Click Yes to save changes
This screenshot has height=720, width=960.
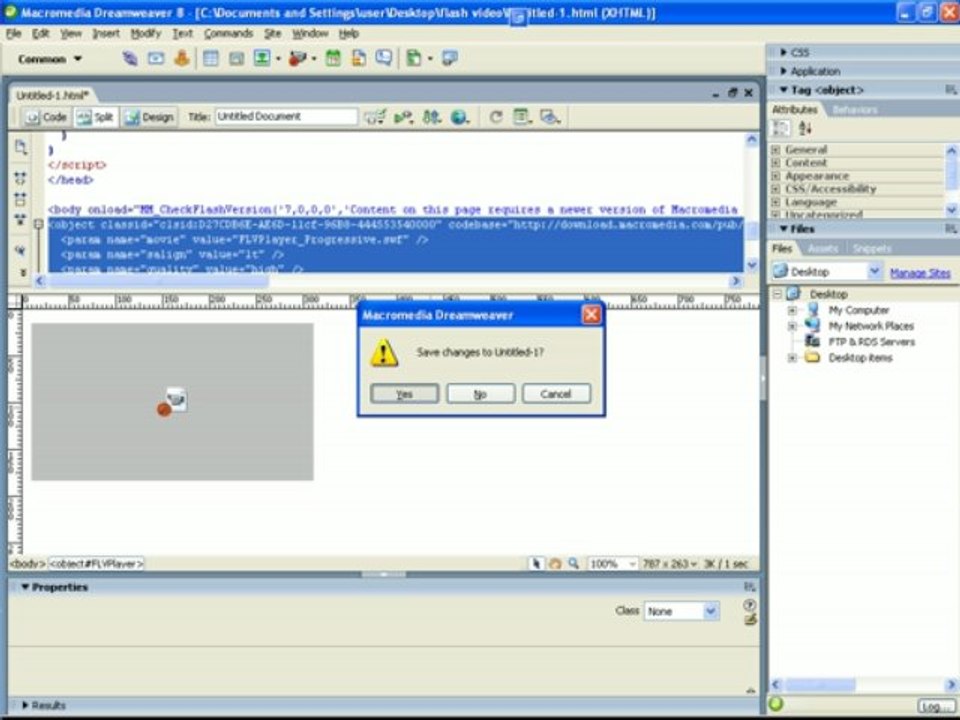[404, 394]
